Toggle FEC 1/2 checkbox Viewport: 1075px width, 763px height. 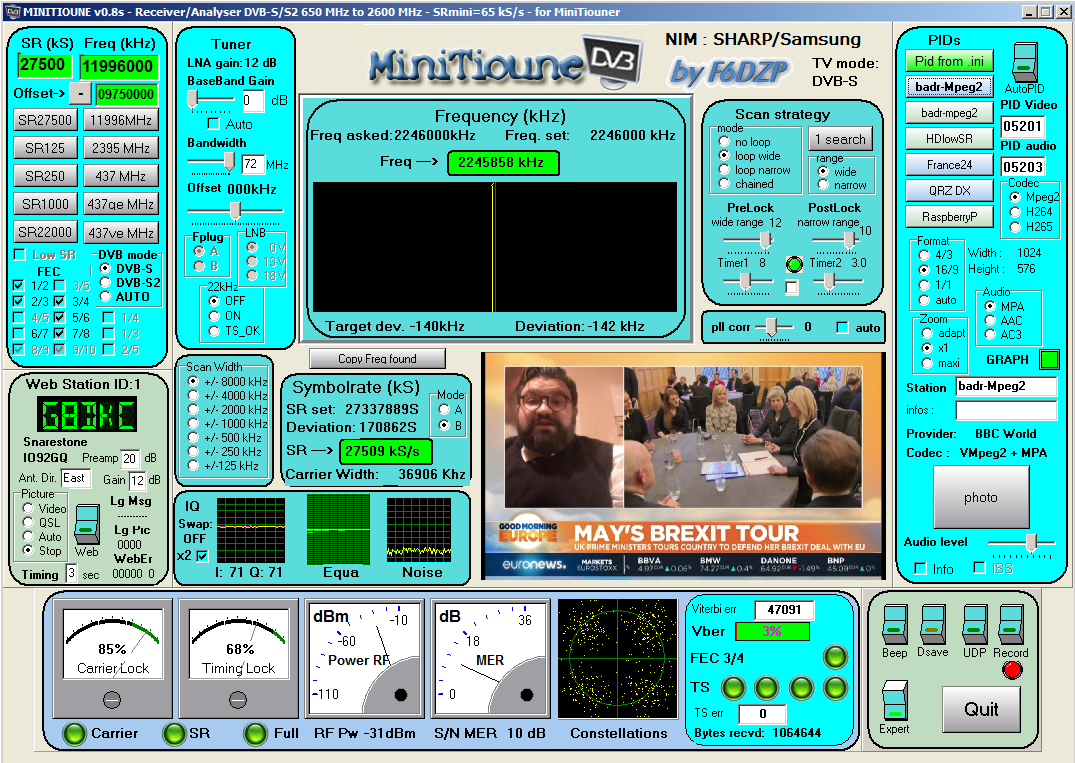(19, 285)
